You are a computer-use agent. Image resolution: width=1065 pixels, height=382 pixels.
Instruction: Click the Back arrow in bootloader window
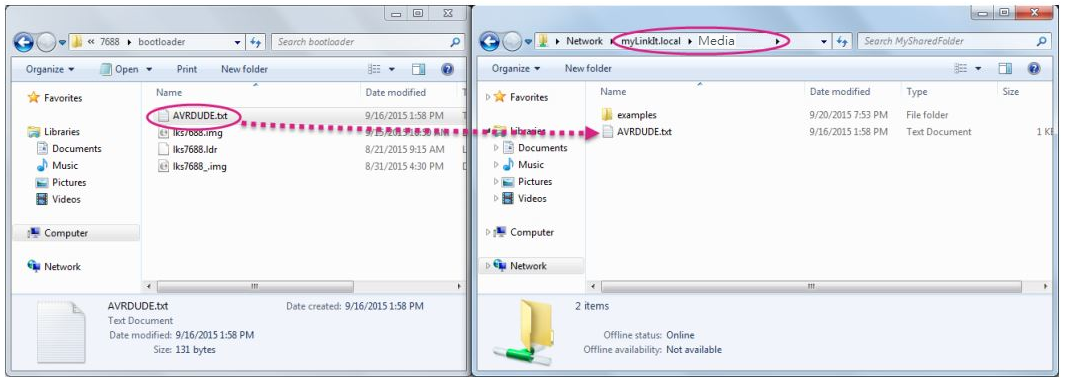(24, 42)
